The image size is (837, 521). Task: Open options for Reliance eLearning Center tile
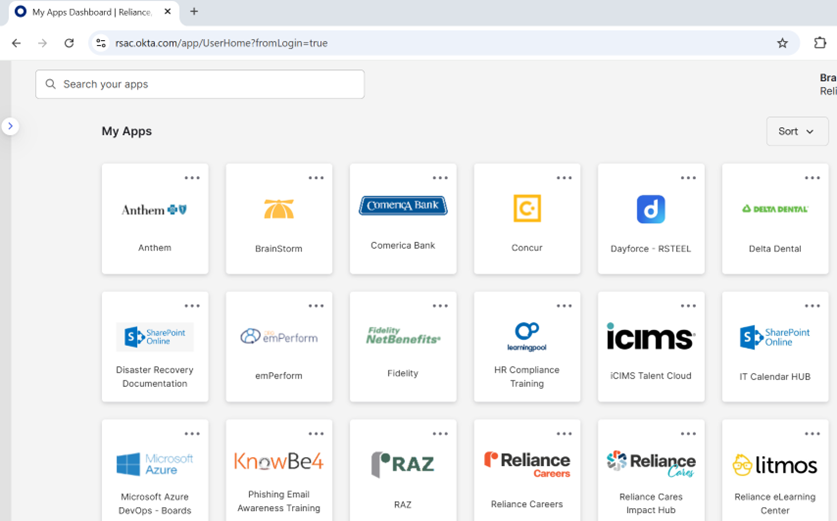[812, 434]
